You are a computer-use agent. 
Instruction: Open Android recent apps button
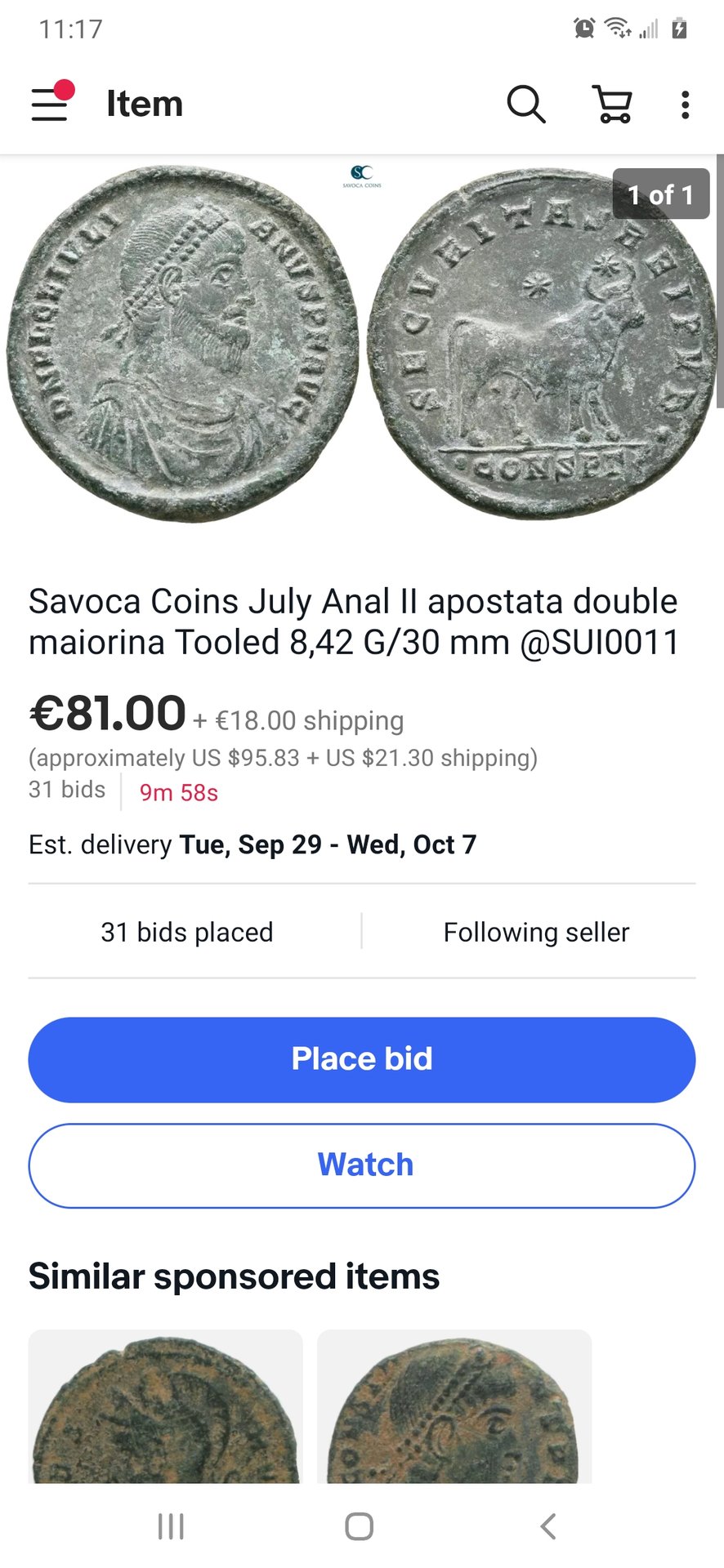(171, 1526)
